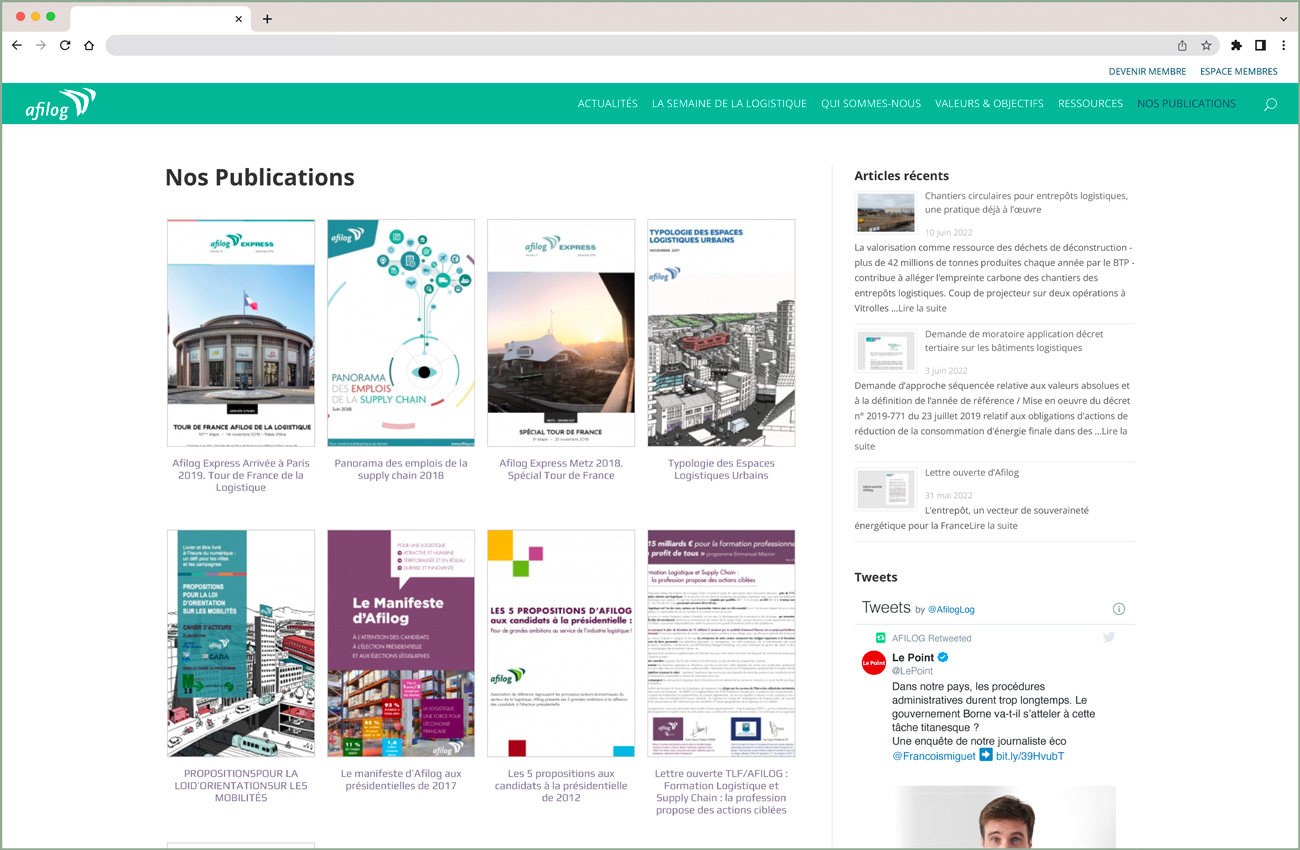
Task: Click the 'AFILOG Retweeted' label
Action: pos(932,638)
